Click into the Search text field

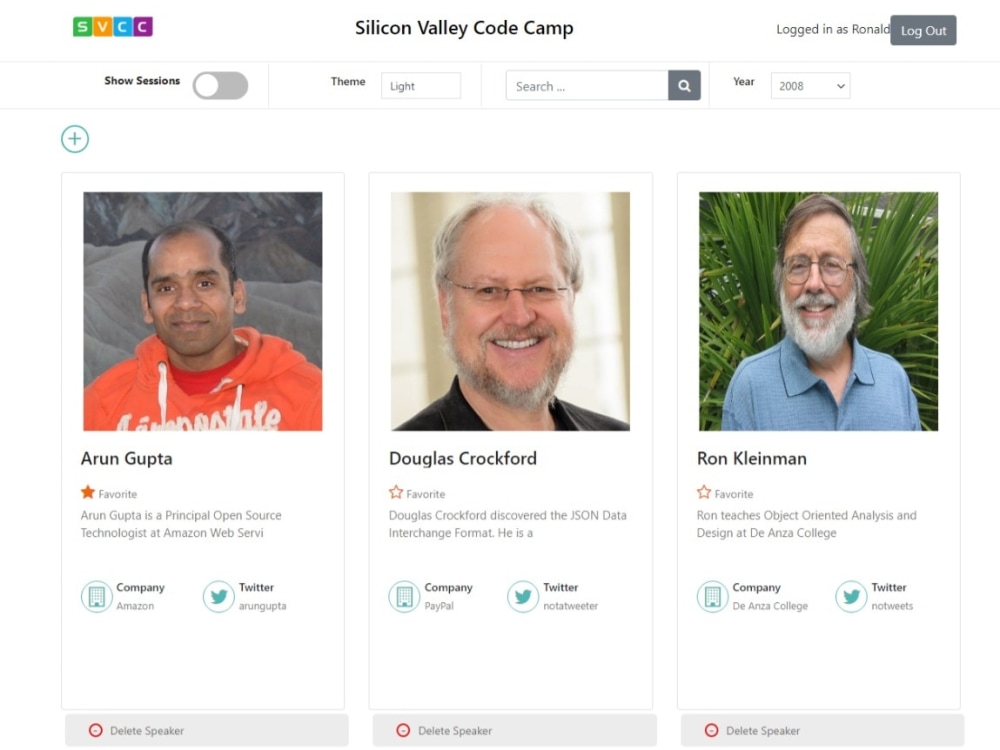pyautogui.click(x=587, y=85)
